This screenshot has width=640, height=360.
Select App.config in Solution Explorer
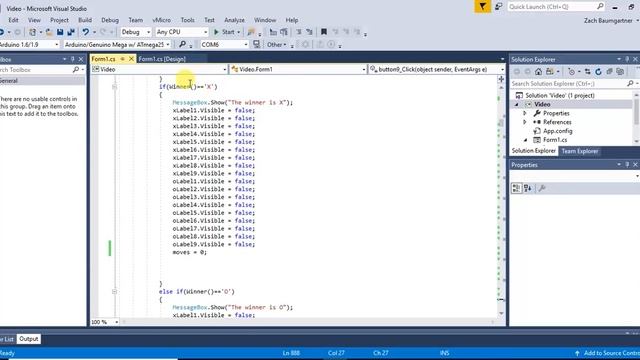tap(558, 131)
